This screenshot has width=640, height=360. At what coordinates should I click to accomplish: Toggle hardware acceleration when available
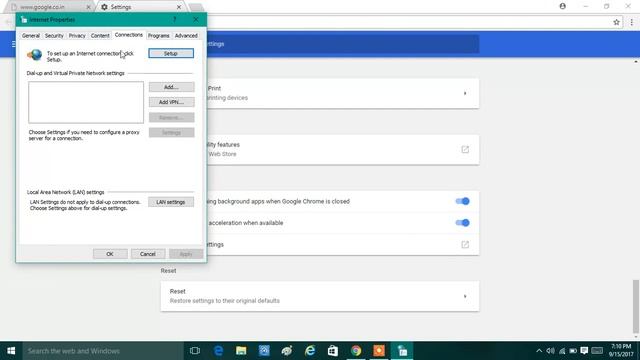tap(462, 223)
